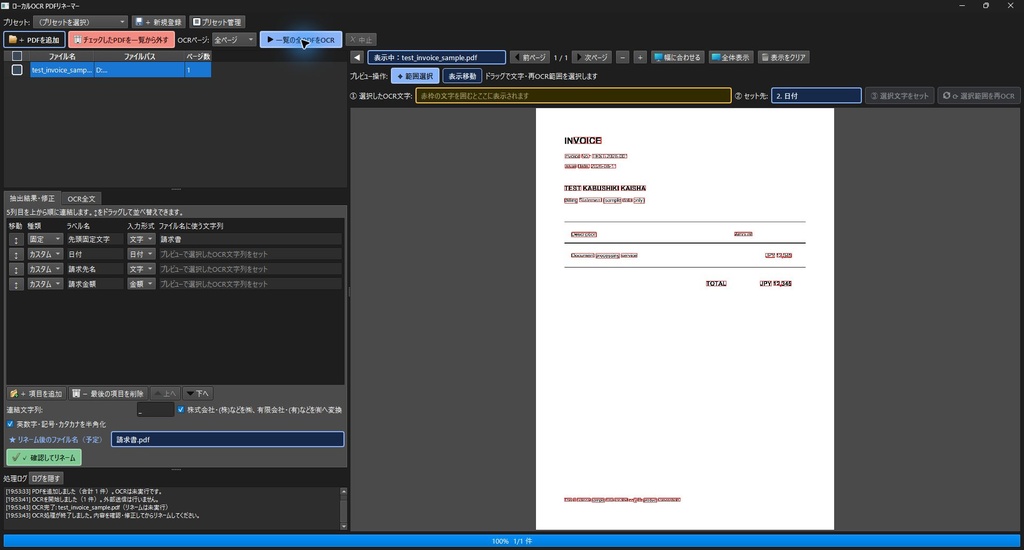The image size is (1024, 550).
Task: Click 請求金額 label name field
Action: click(x=95, y=284)
